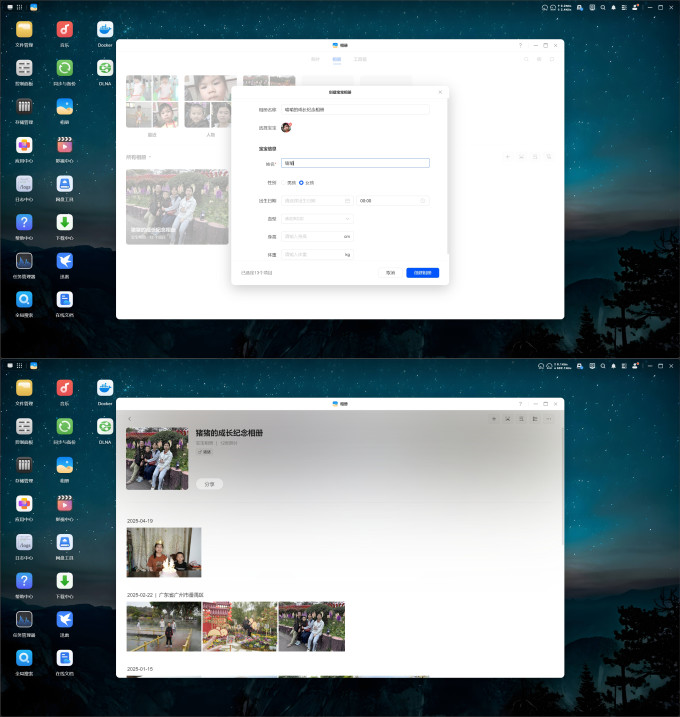The width and height of the screenshot is (680, 717).
Task: Expand the all-albums filter dropdown behind the dialog
Action: click(138, 157)
